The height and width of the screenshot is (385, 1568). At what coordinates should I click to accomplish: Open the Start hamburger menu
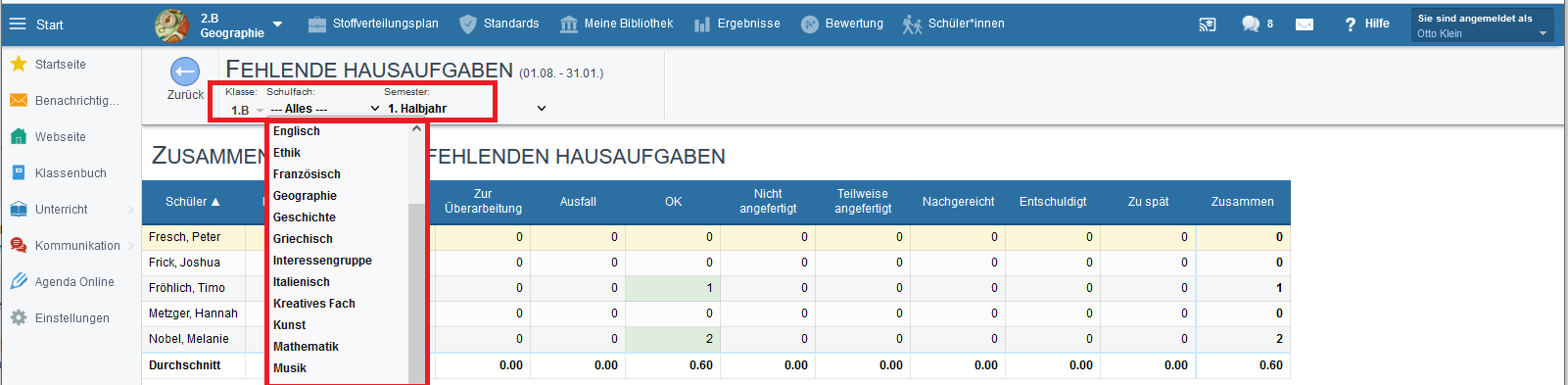pos(18,24)
